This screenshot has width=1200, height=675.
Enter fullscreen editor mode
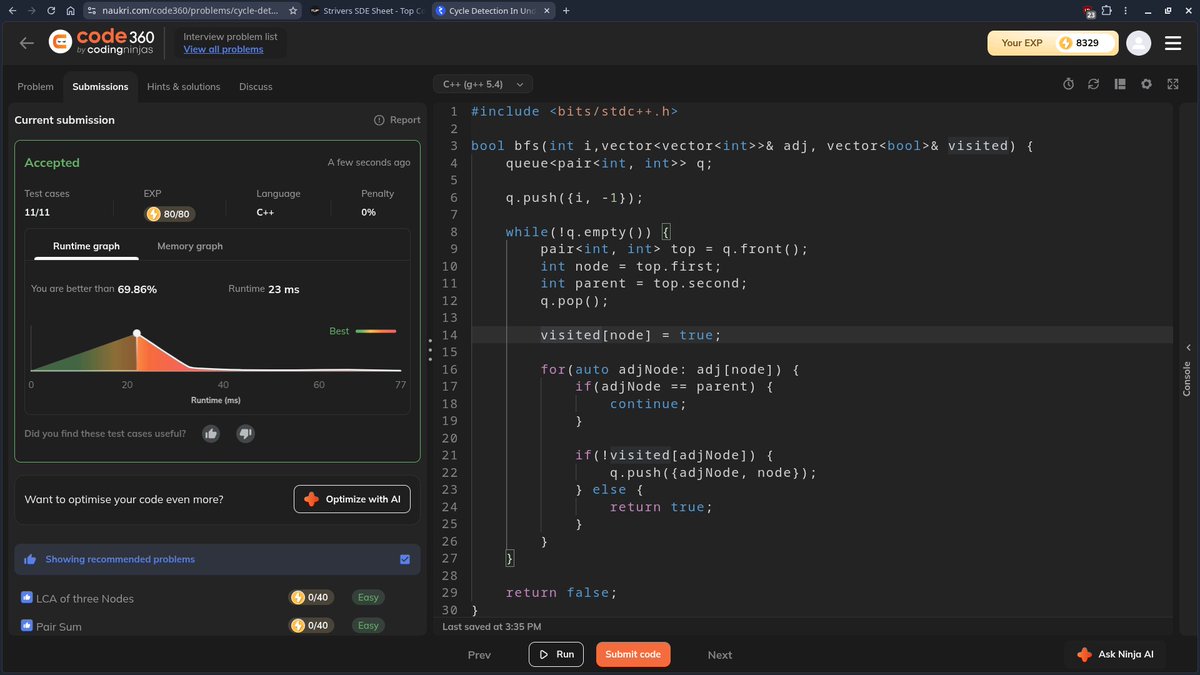coord(1171,85)
